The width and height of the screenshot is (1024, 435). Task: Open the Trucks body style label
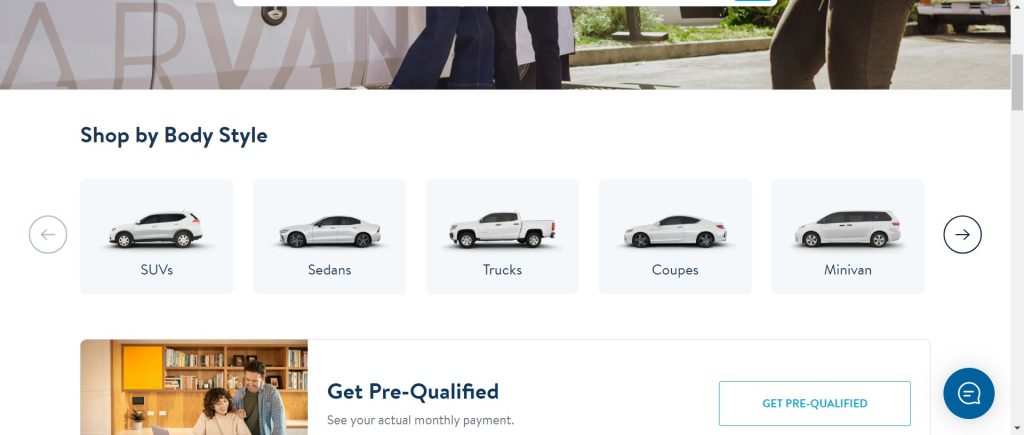pos(502,270)
